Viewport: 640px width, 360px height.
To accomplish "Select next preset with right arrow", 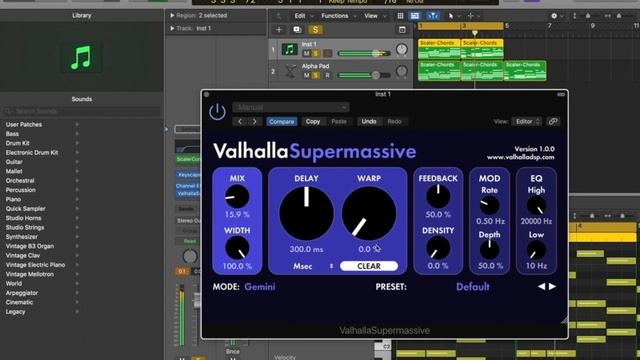I will 552,287.
